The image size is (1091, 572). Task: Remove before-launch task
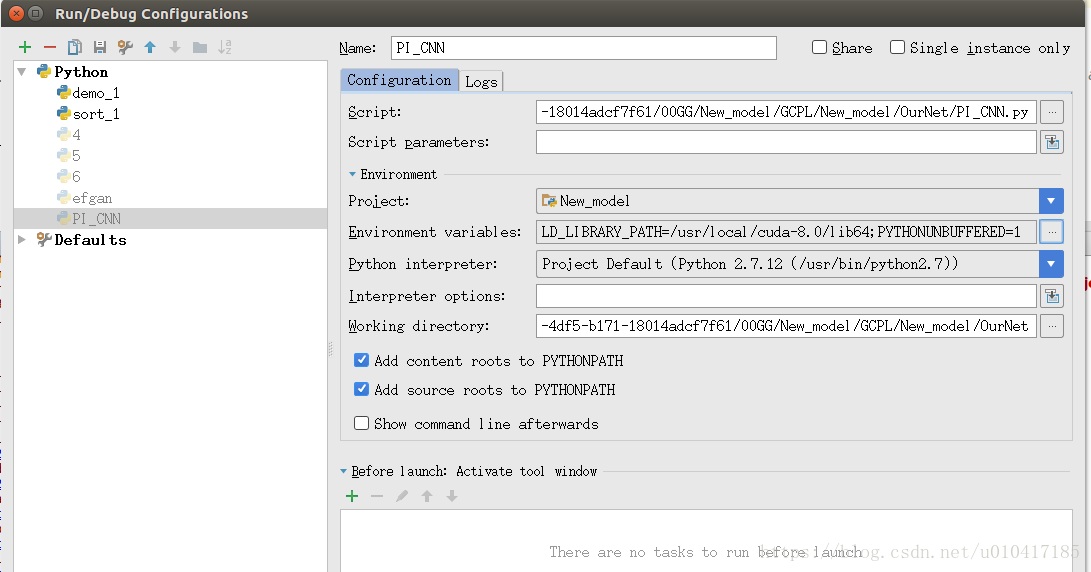[x=377, y=496]
